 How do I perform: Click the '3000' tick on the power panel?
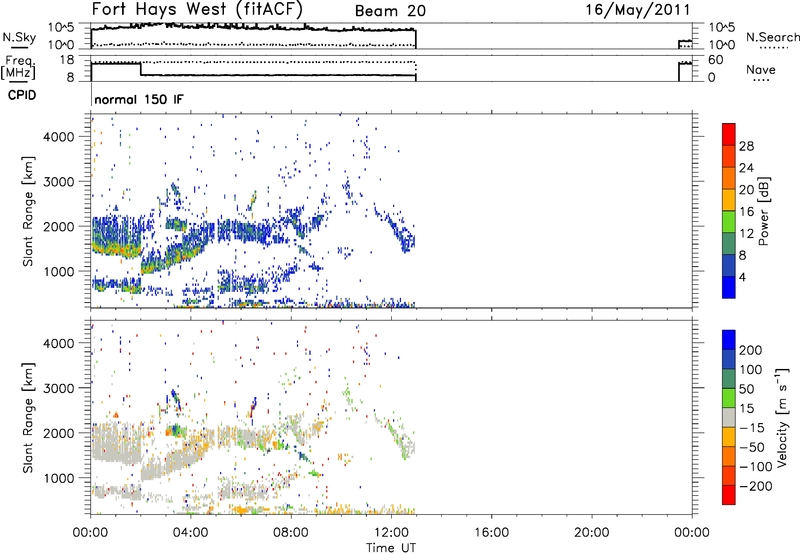pyautogui.click(x=58, y=182)
